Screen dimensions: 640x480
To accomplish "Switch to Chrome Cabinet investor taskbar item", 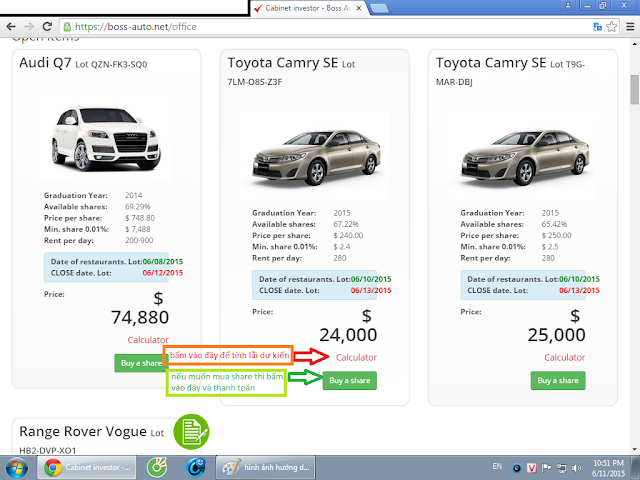I will pos(87,468).
